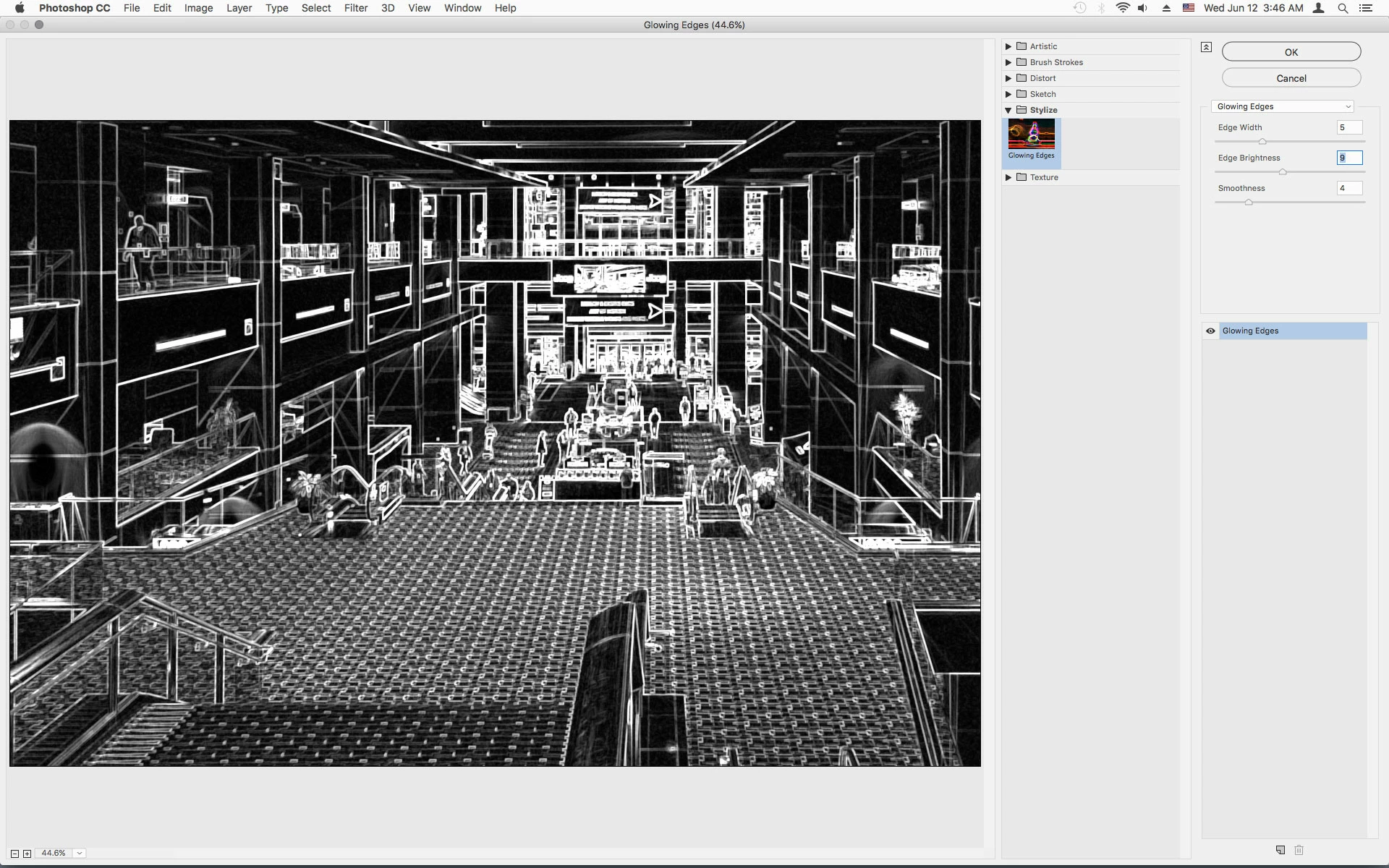
Task: Click the Cancel button
Action: pyautogui.click(x=1291, y=78)
